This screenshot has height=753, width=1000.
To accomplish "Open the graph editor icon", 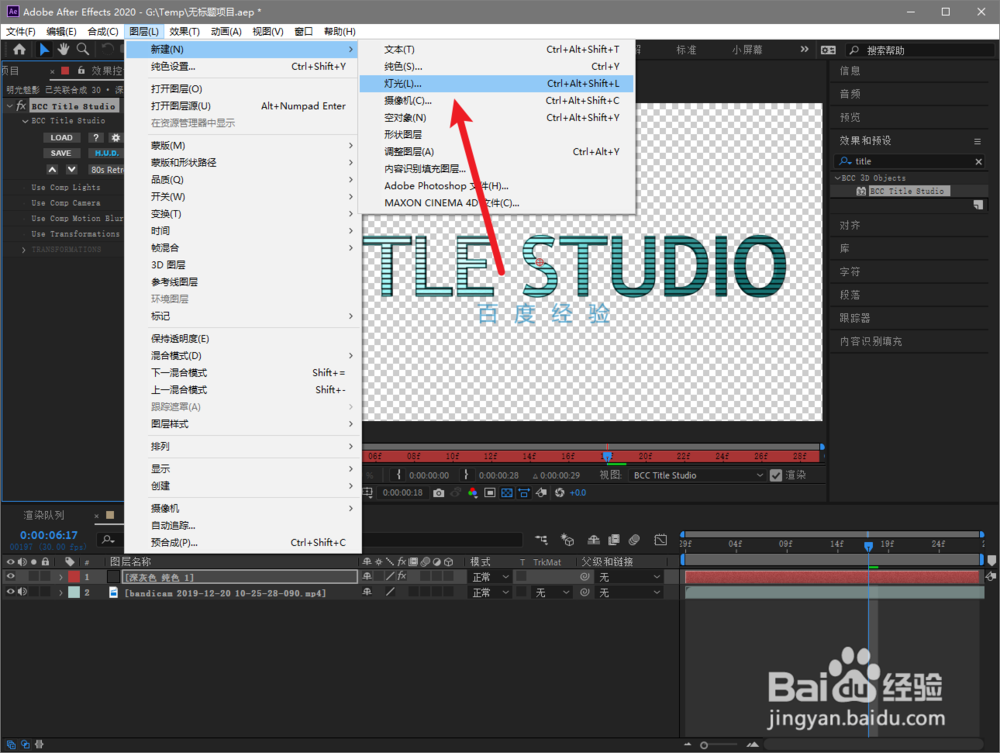I will coord(661,540).
